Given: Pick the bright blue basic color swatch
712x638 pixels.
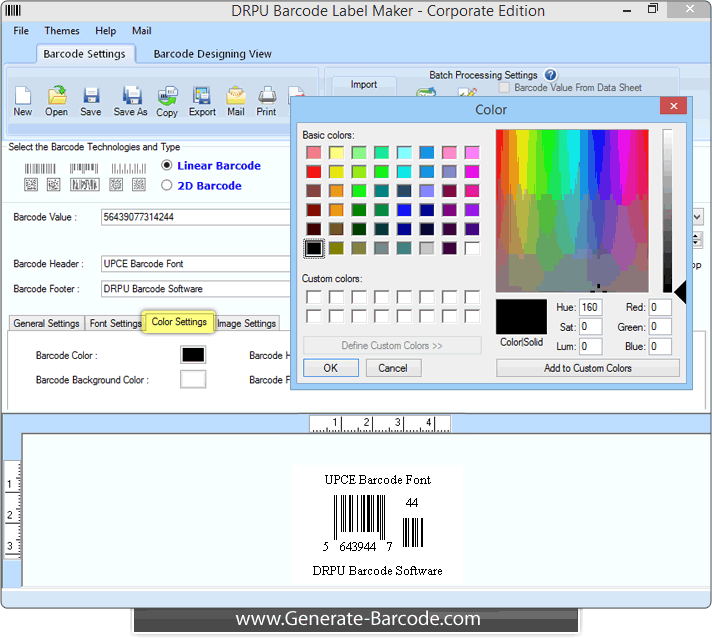Looking at the screenshot, I should tap(404, 210).
